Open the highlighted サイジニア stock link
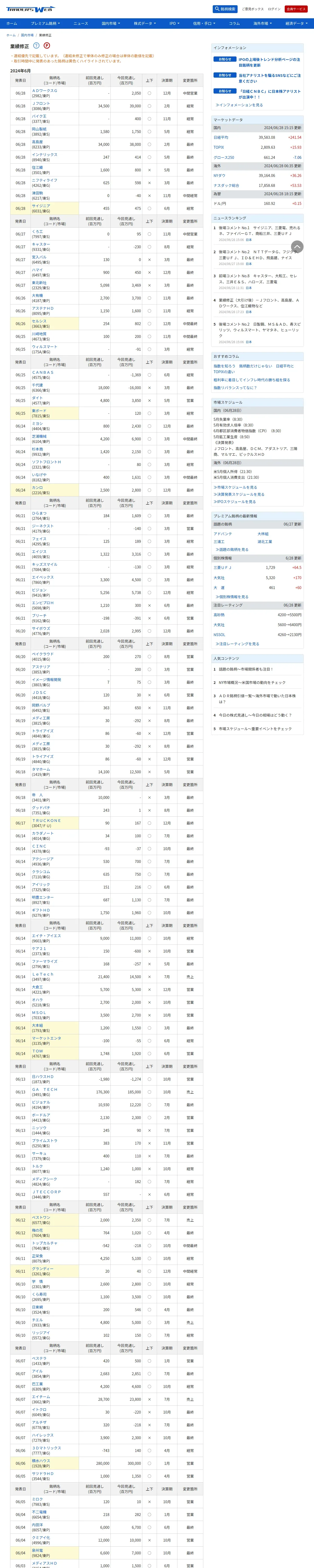Viewport: 314px width, 1568px height. [x=41, y=206]
